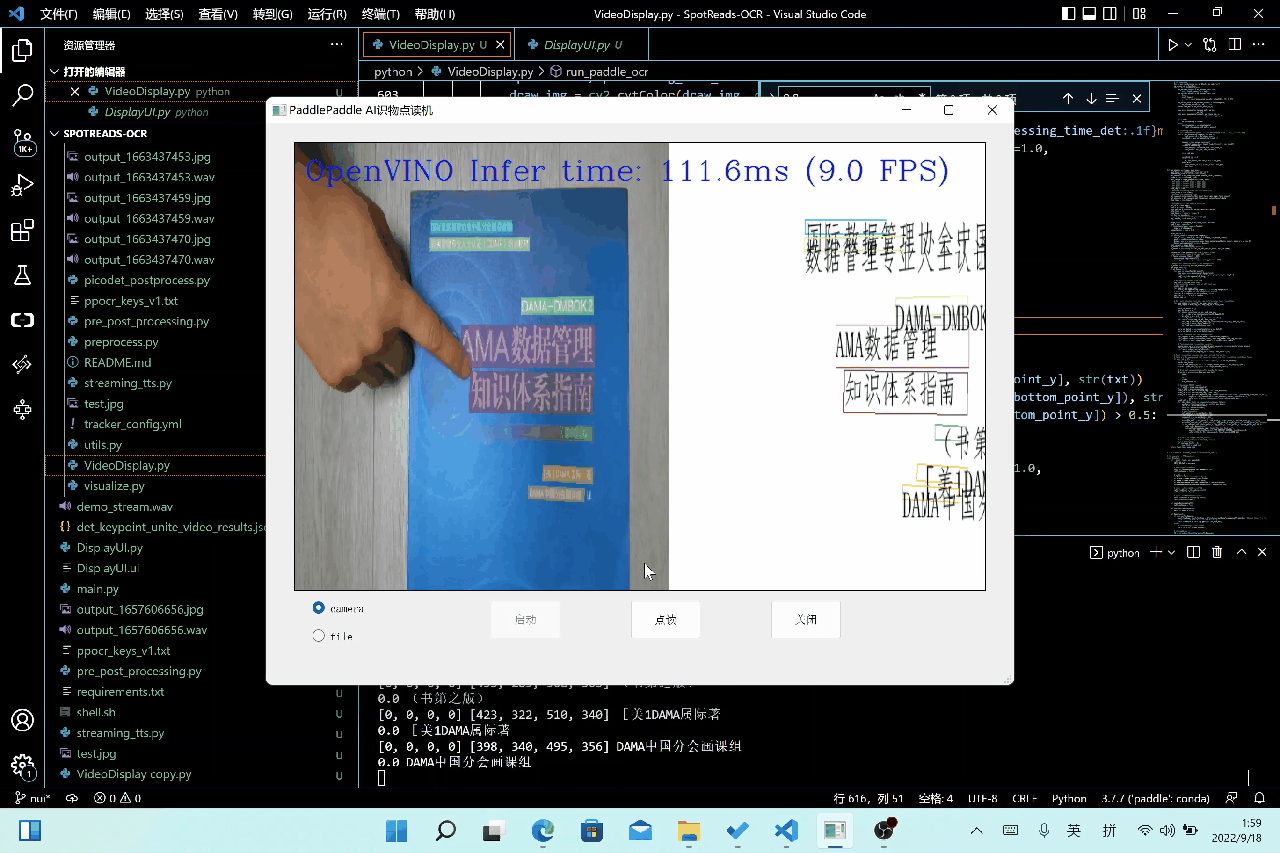Click line 616 column position in status bar
The height and width of the screenshot is (853, 1280).
869,798
